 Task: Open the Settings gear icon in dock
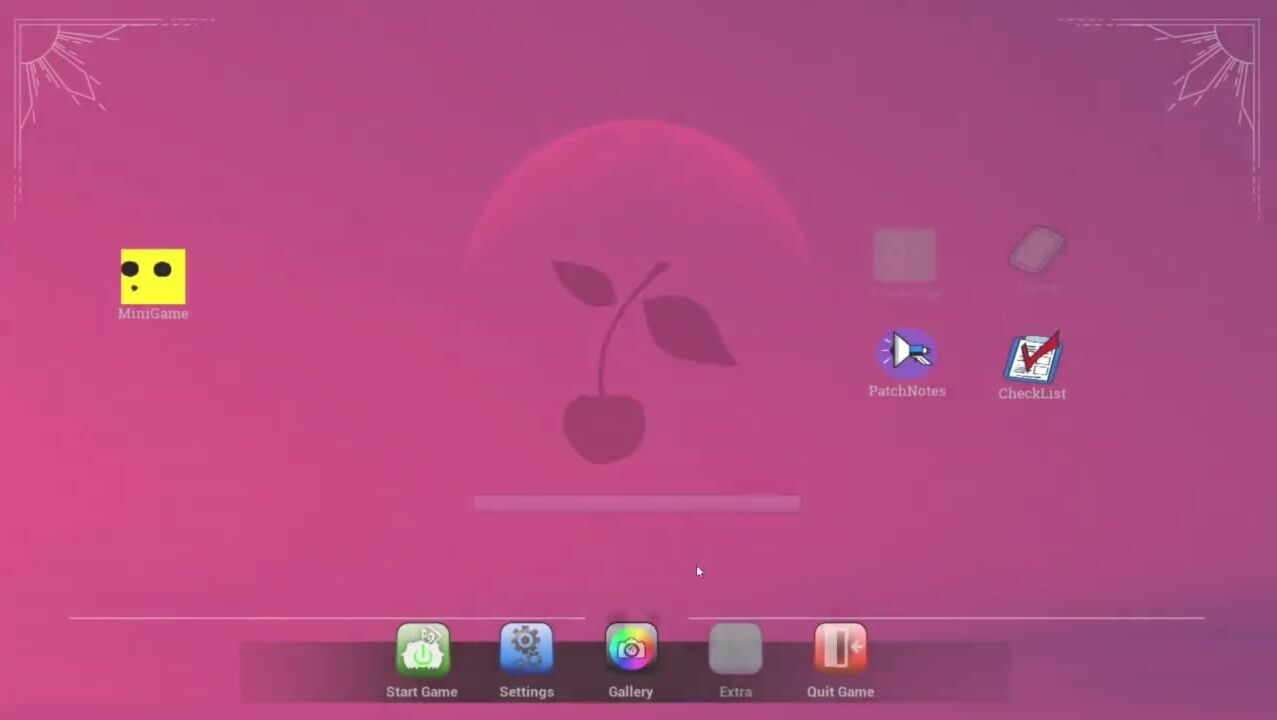[x=526, y=649]
